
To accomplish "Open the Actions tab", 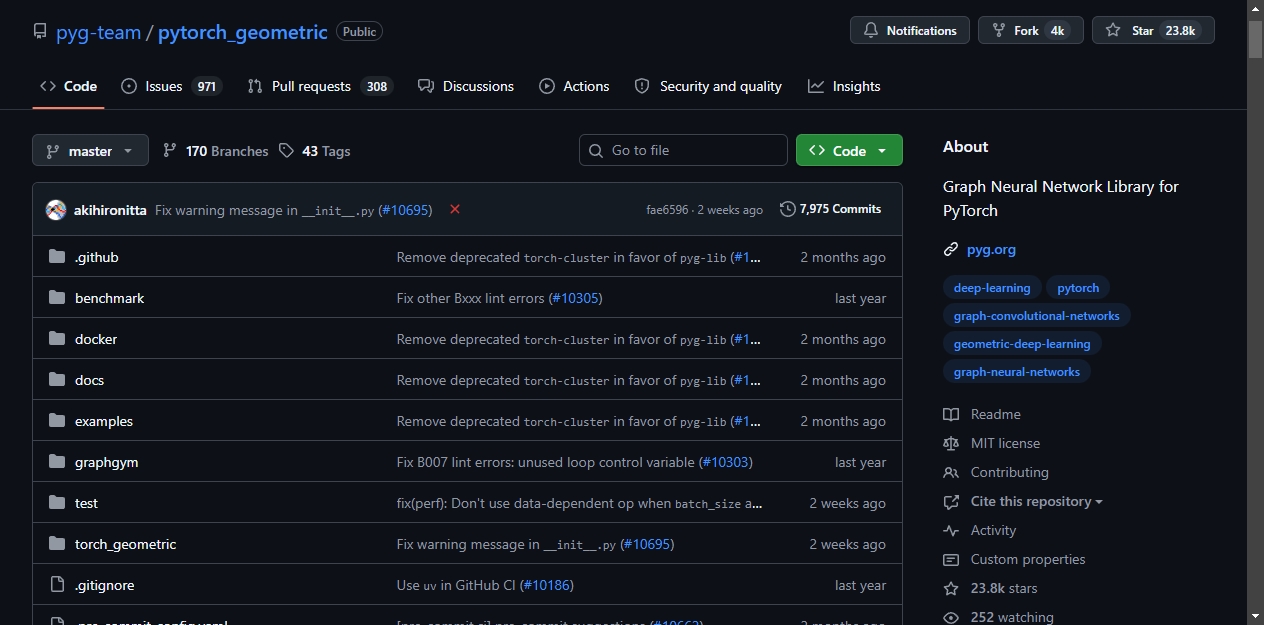I will pyautogui.click(x=574, y=86).
